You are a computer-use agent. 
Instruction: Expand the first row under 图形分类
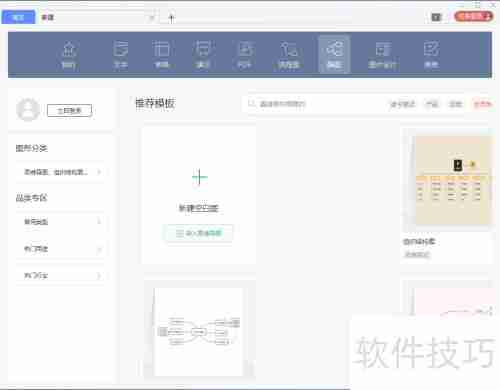(x=61, y=172)
